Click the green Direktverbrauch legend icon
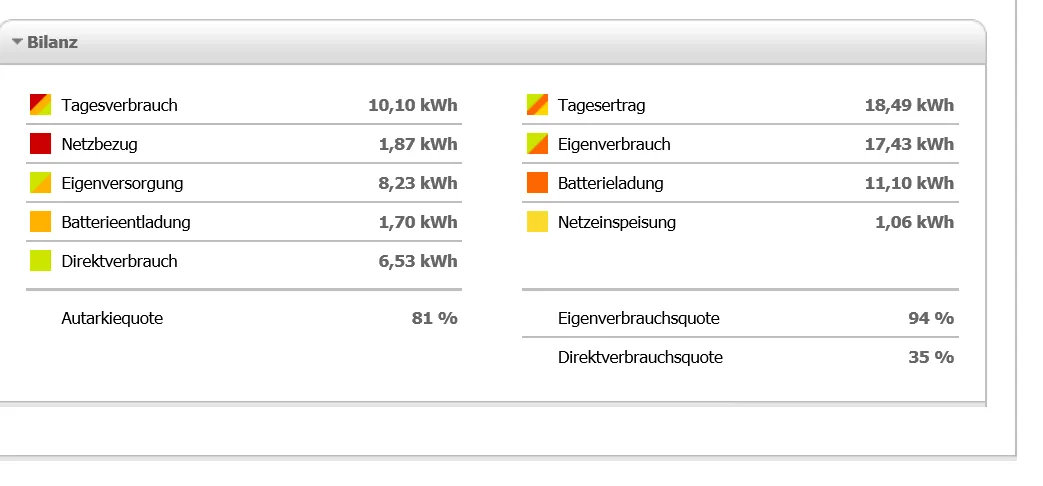This screenshot has height=486, width=1043. tap(41, 261)
